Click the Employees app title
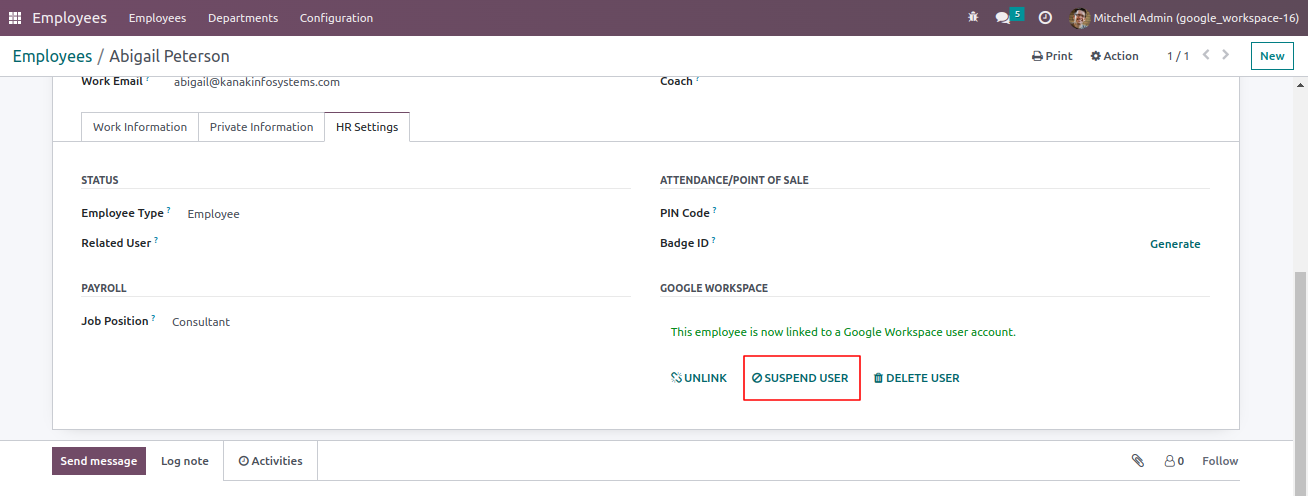1308x496 pixels. (69, 18)
